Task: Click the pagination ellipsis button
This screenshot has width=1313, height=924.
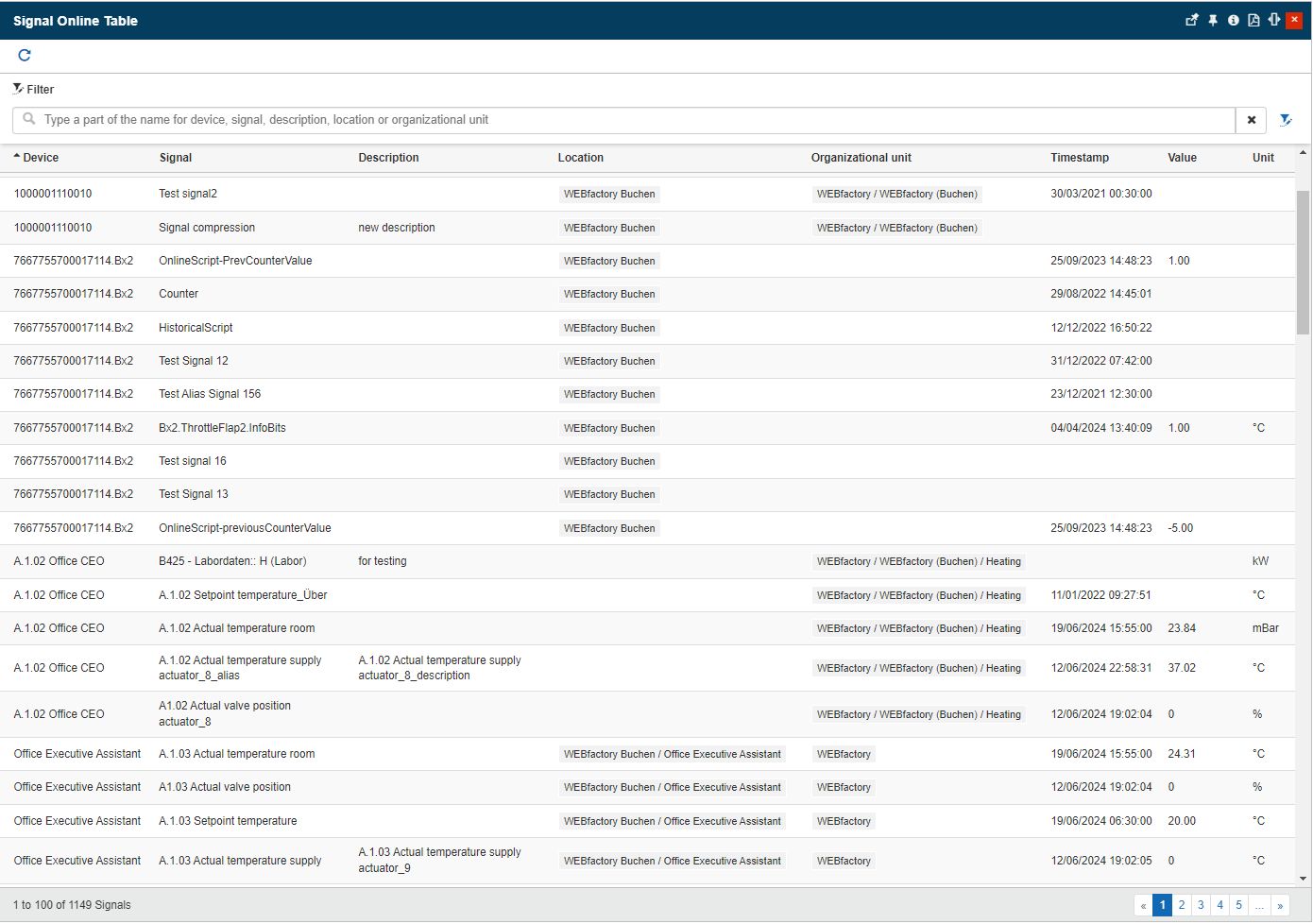Action: tap(1259, 905)
